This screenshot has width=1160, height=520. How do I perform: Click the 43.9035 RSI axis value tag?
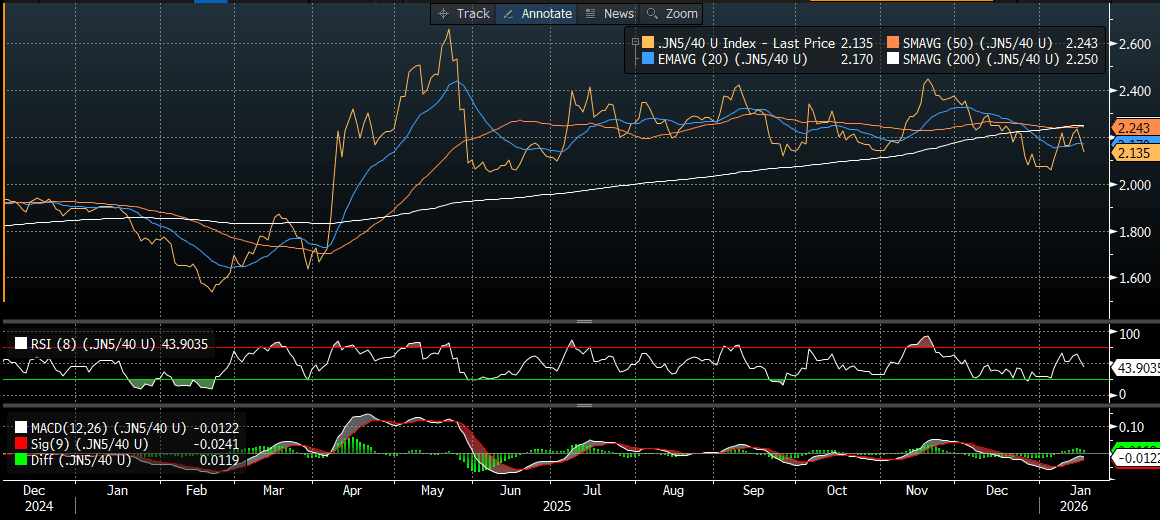coord(1137,368)
